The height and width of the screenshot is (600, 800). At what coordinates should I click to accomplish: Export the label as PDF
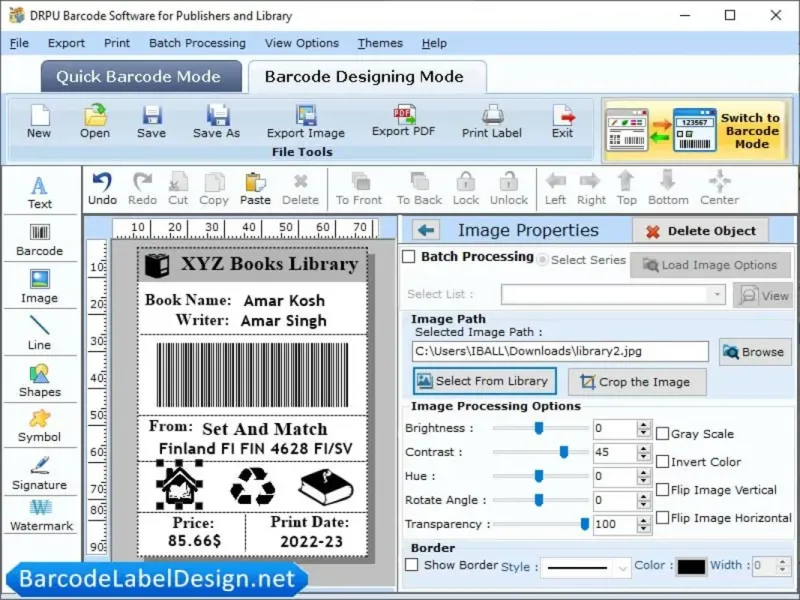404,121
